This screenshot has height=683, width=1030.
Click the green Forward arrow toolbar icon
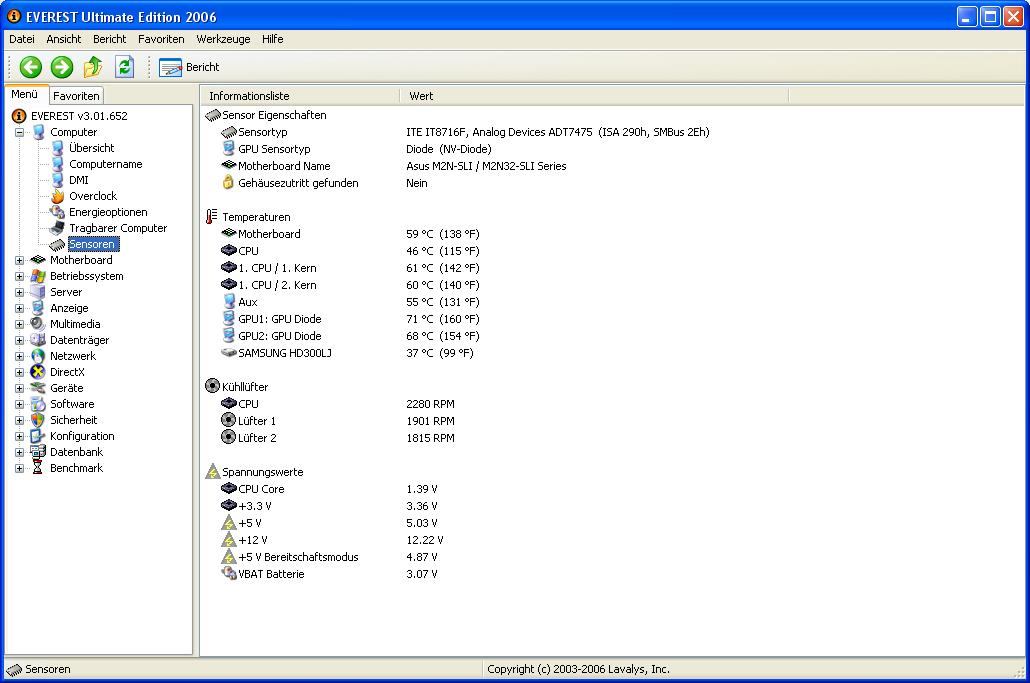(x=62, y=67)
